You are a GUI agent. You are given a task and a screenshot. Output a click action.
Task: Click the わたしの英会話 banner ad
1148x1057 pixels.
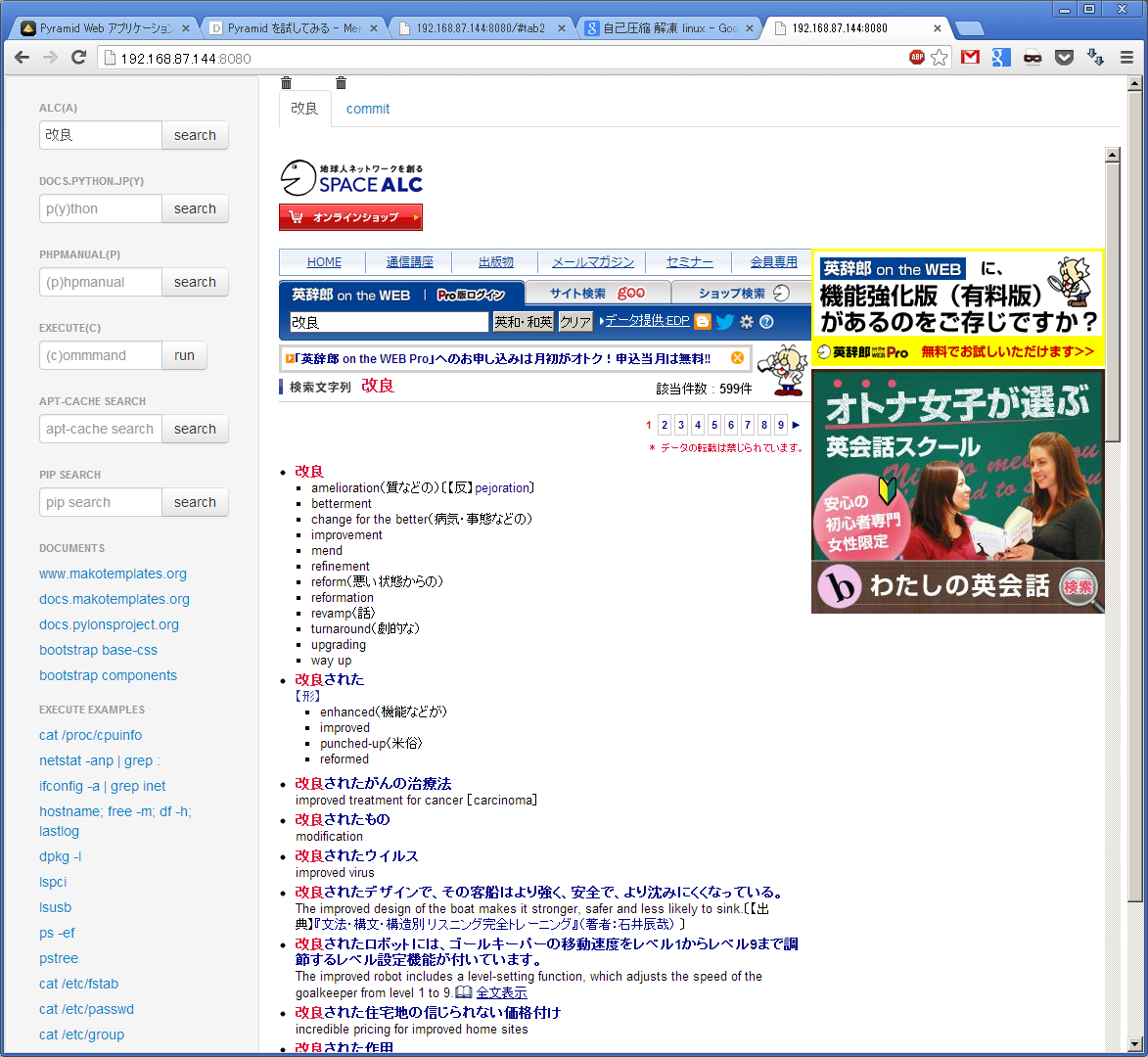pyautogui.click(x=957, y=491)
